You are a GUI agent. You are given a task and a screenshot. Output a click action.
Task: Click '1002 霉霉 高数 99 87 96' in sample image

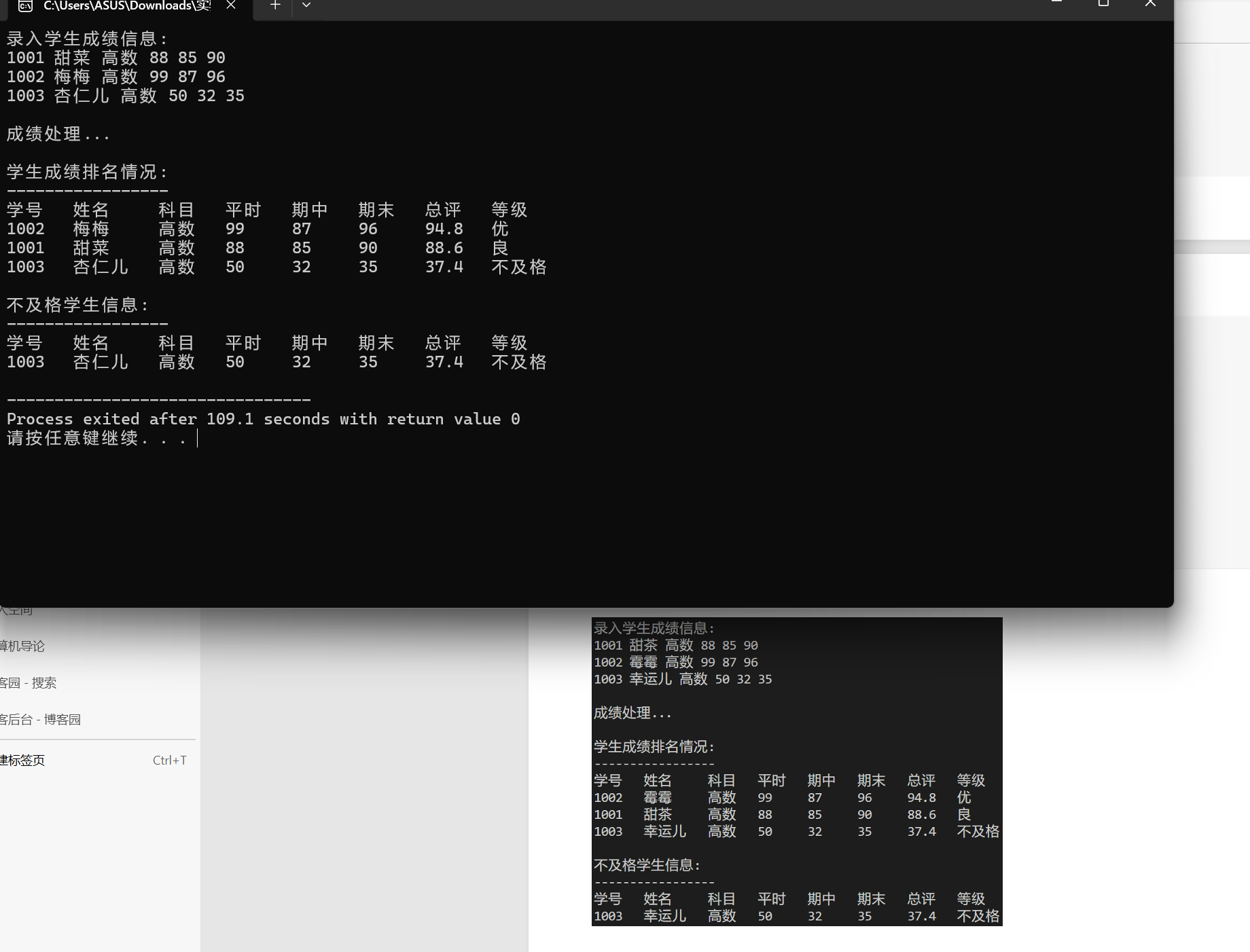676,662
